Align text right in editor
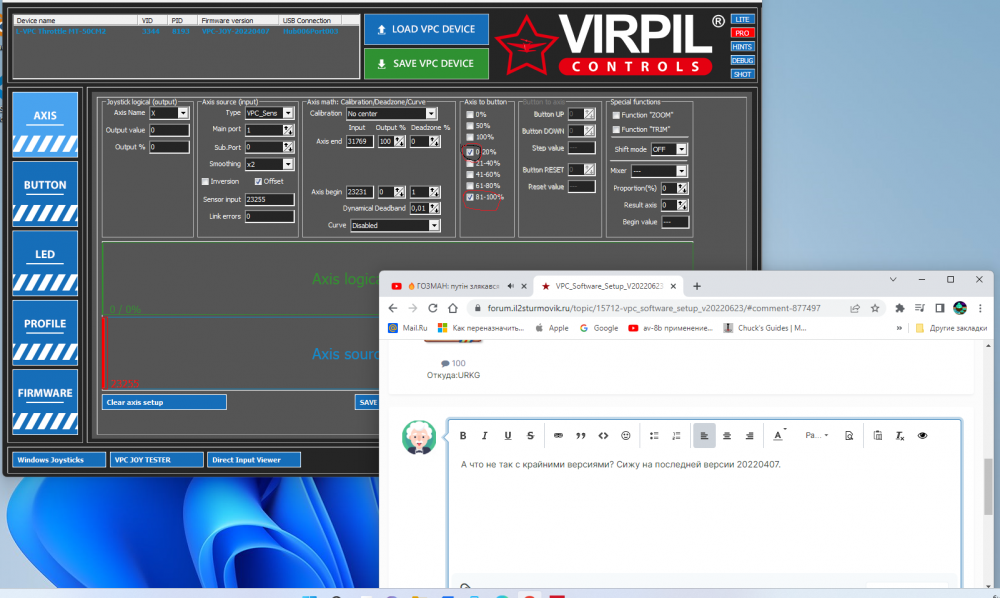Screen dimensions: 1000x598 tap(749, 435)
